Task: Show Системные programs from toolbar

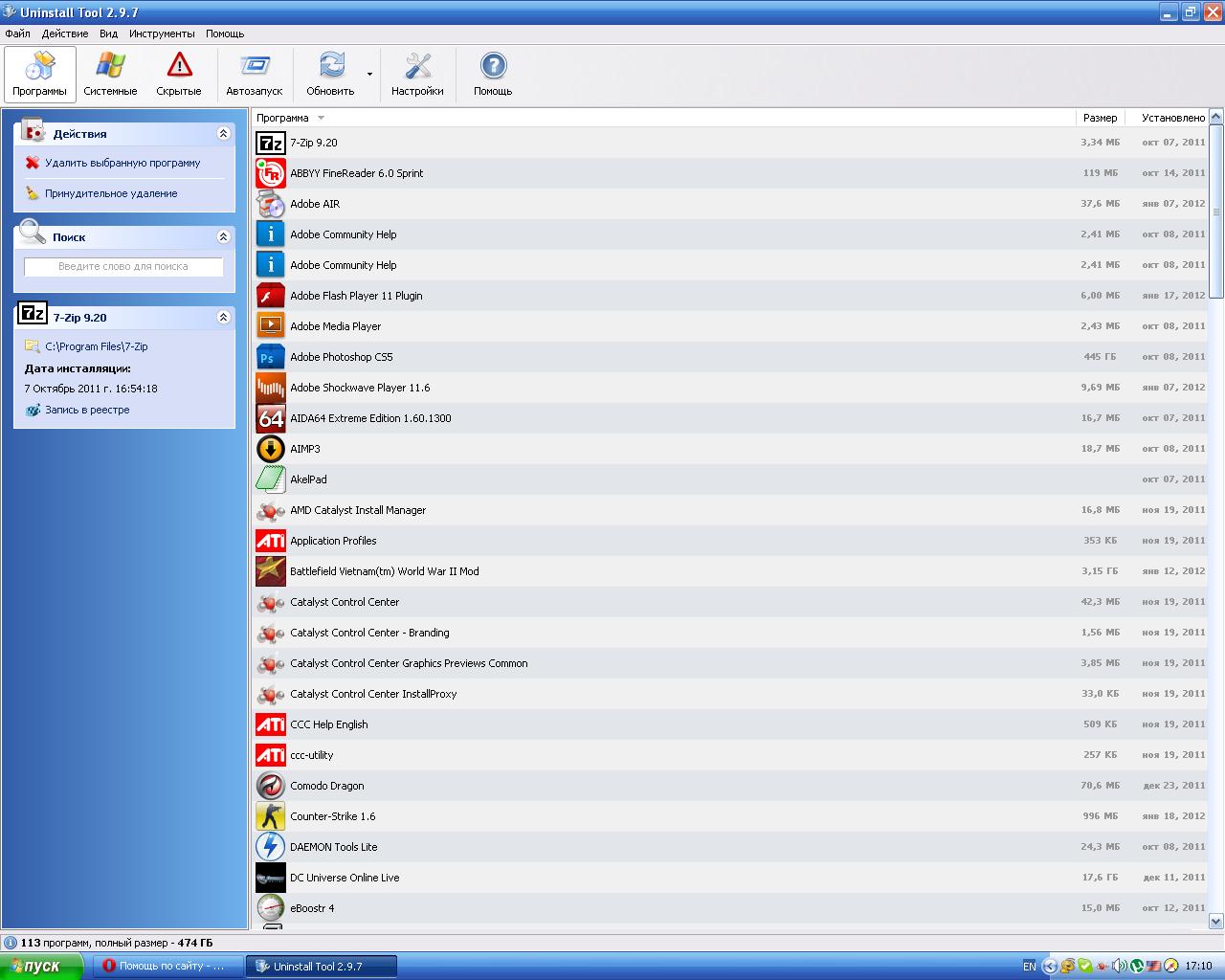Action: [110, 75]
